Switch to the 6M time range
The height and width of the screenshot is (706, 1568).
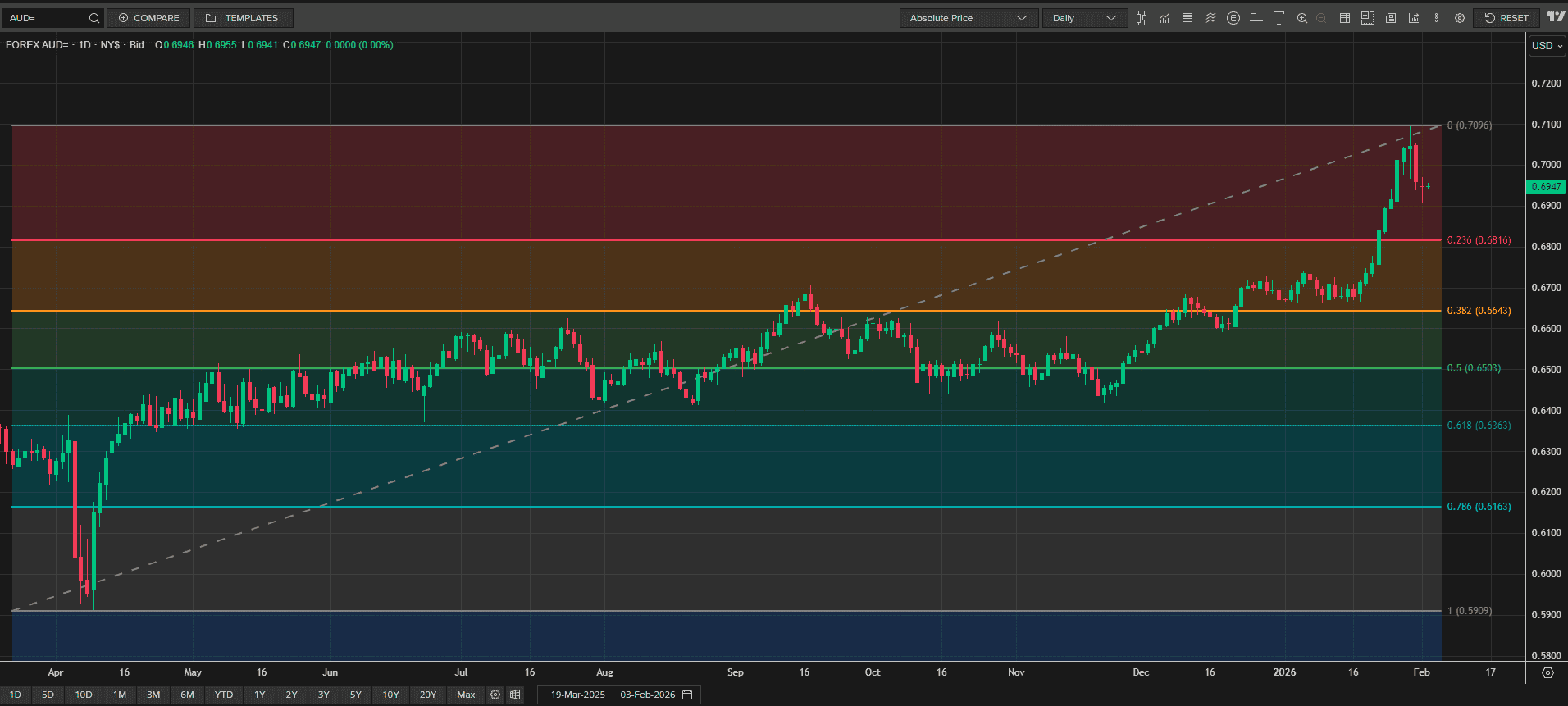tap(188, 695)
